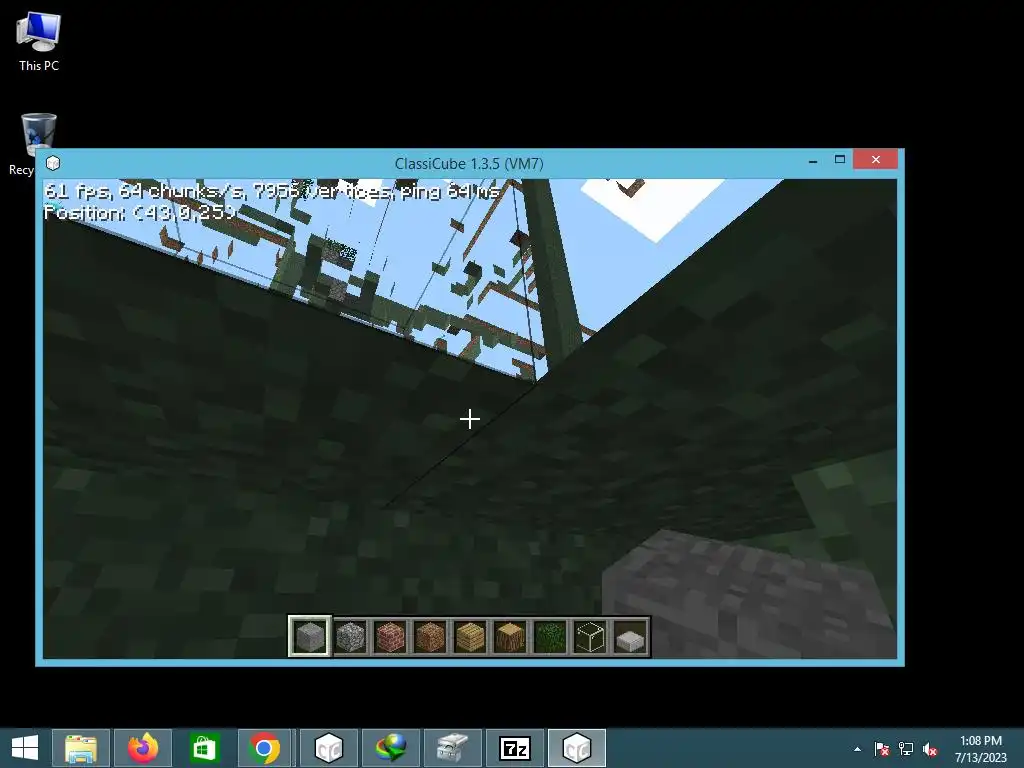Image resolution: width=1024 pixels, height=768 pixels.
Task: Select the dirt block in the hotbar
Action: click(430, 637)
